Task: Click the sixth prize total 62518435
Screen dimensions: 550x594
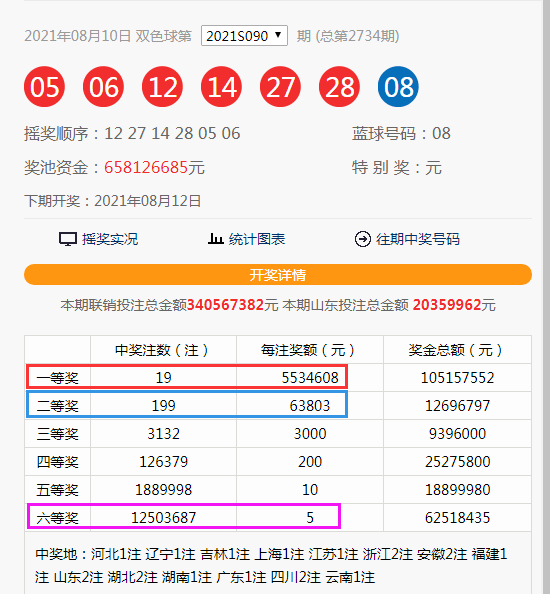Action: pyautogui.click(x=457, y=518)
